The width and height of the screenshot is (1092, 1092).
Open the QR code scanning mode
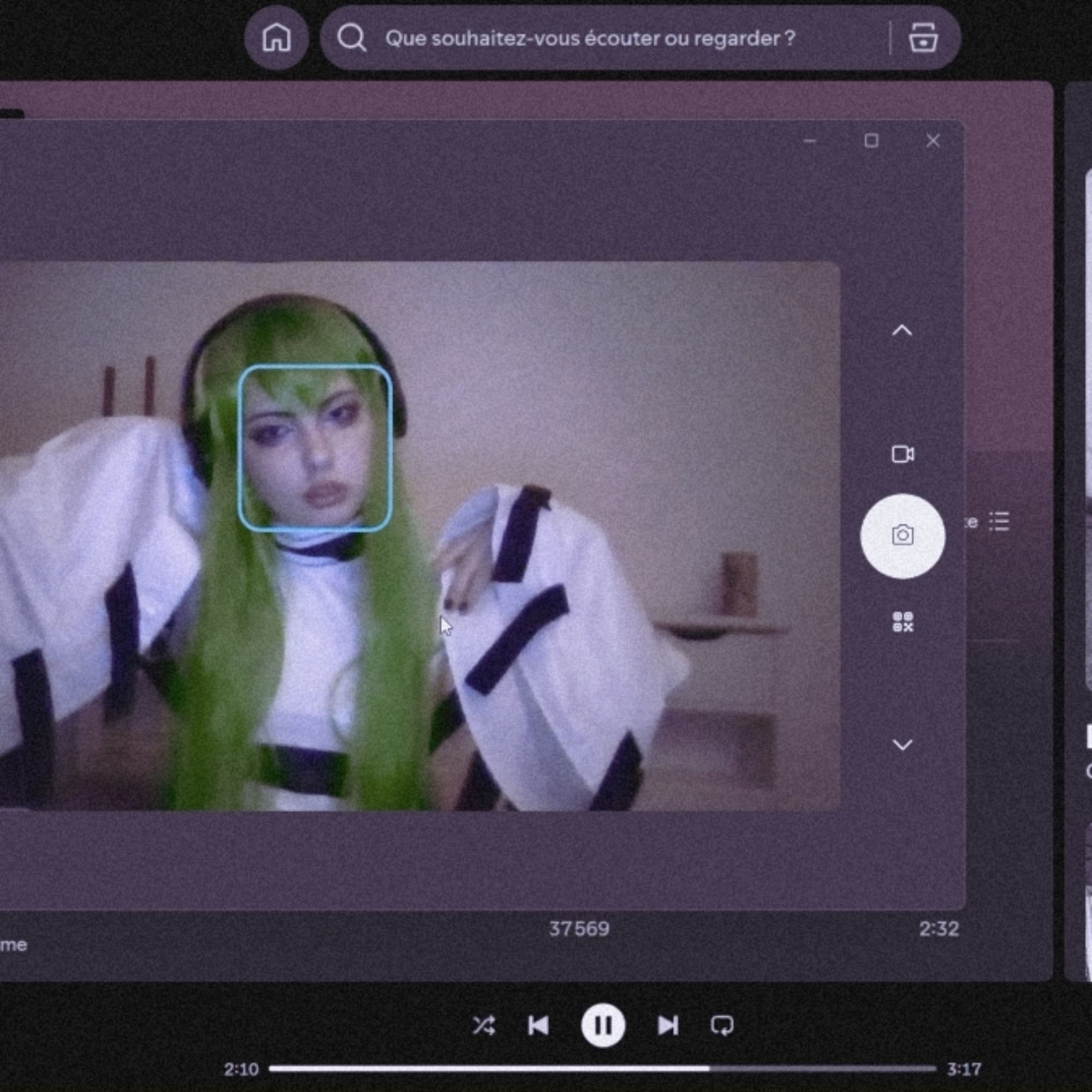click(x=903, y=624)
